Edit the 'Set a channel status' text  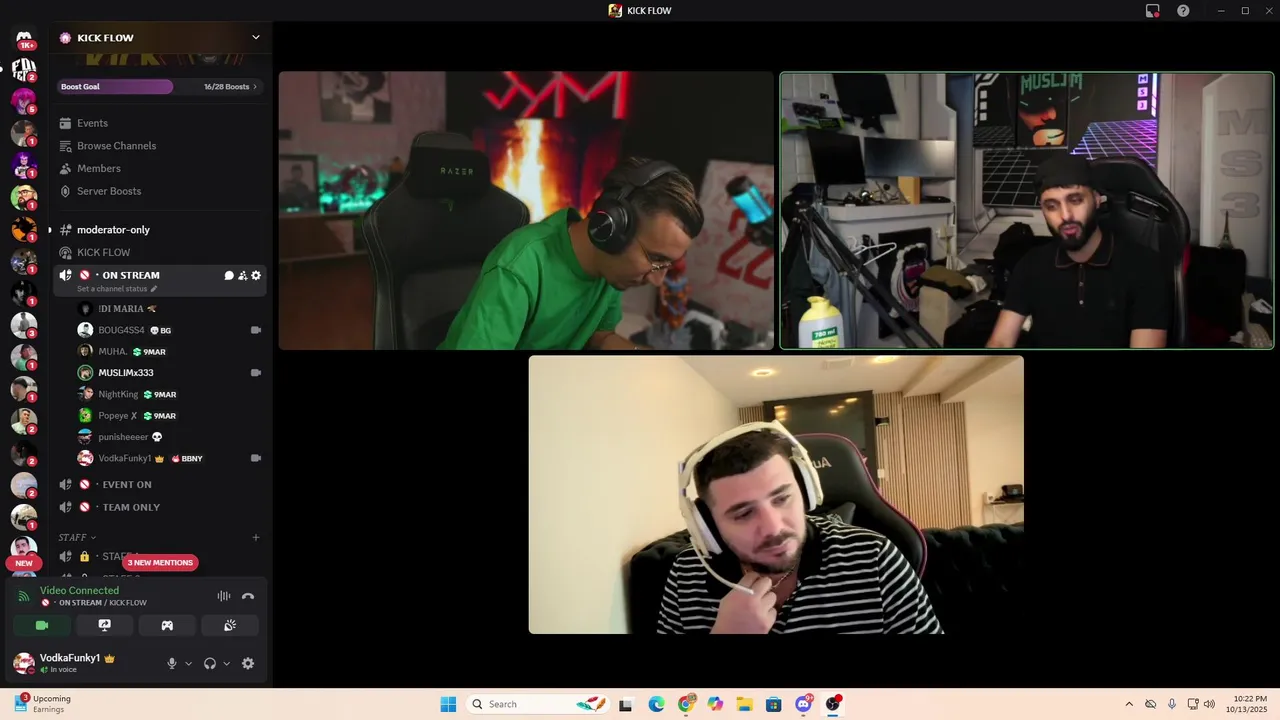tap(117, 289)
